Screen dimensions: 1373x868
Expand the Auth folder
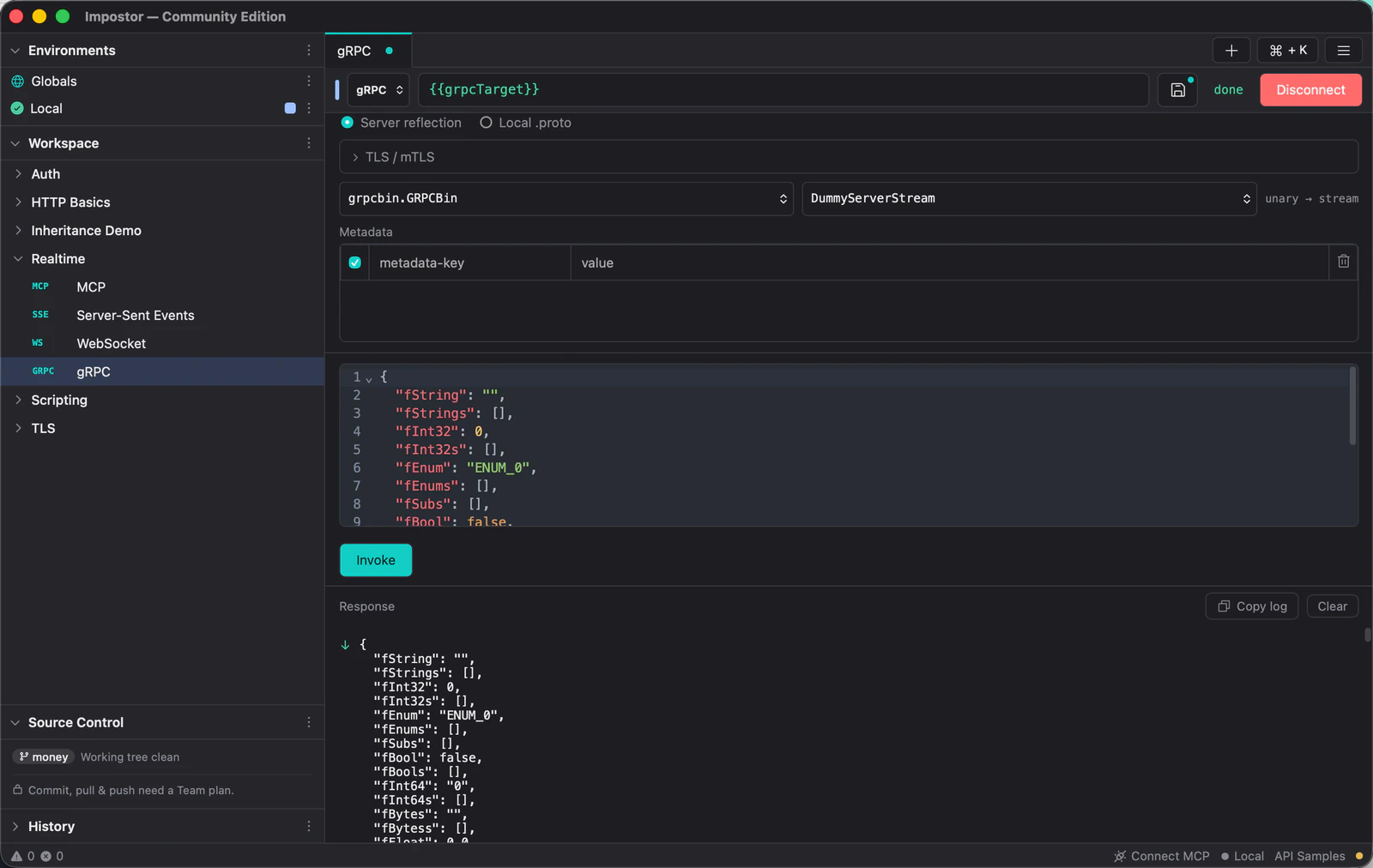tap(18, 173)
